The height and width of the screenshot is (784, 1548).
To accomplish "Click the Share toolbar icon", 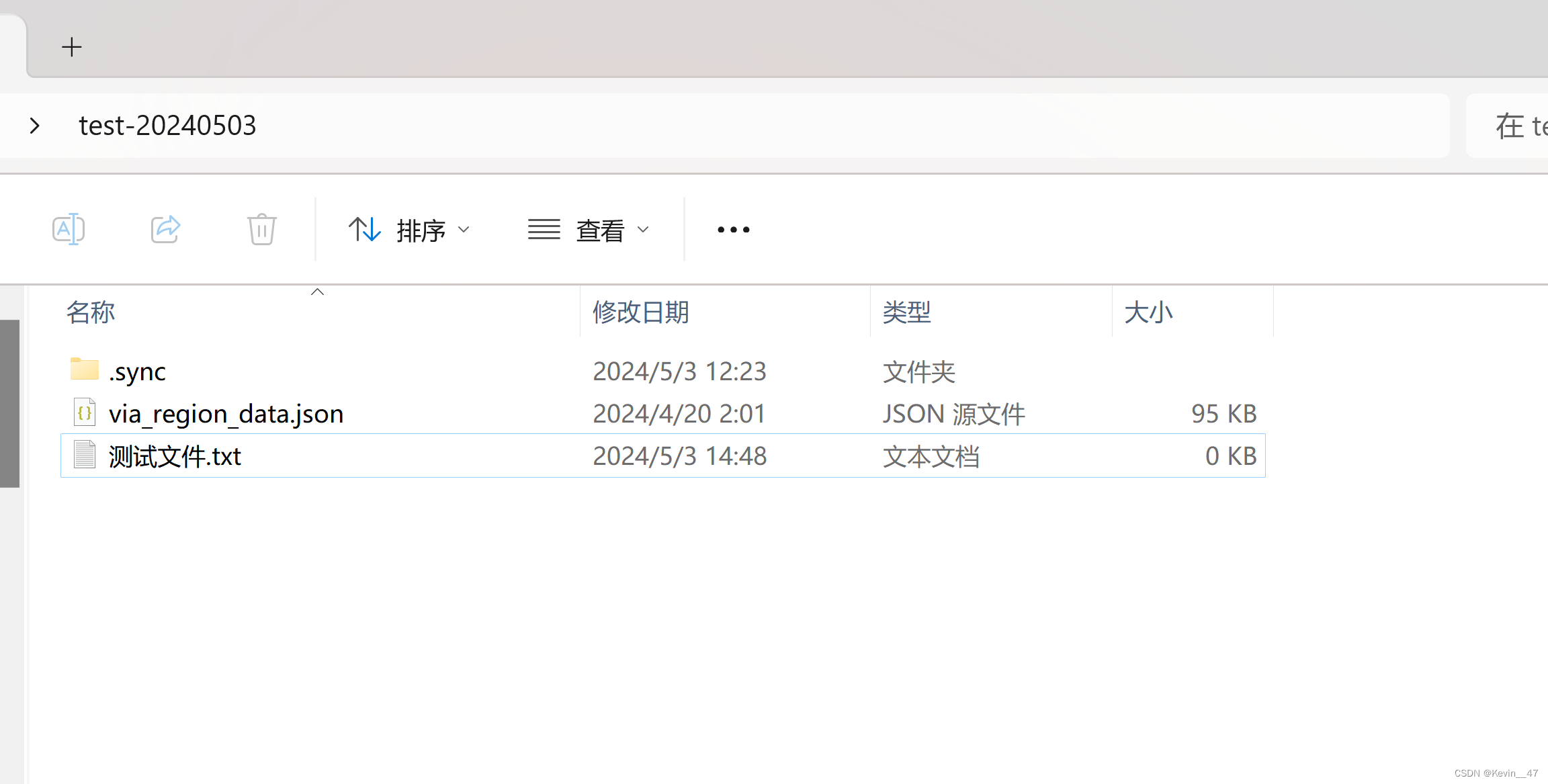I will click(x=165, y=230).
